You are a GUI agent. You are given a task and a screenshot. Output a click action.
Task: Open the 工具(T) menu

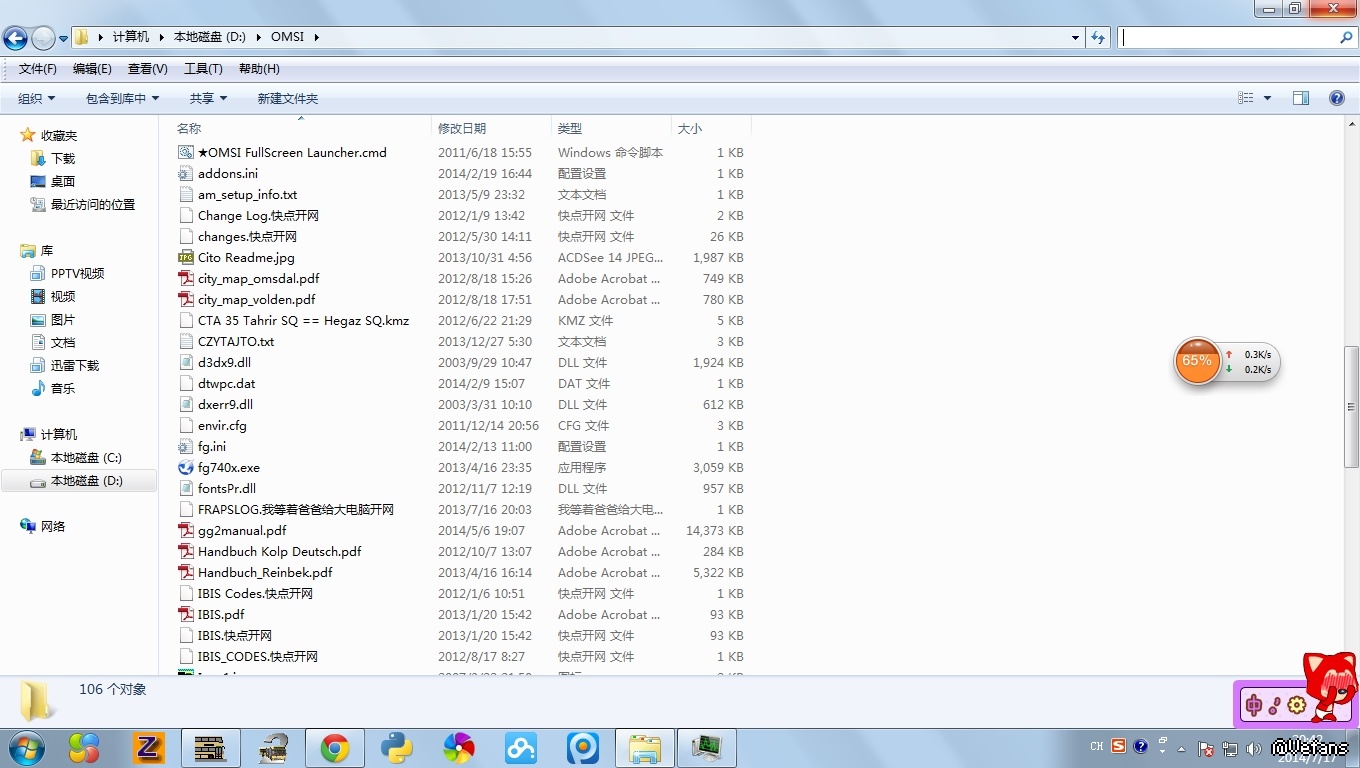[203, 69]
